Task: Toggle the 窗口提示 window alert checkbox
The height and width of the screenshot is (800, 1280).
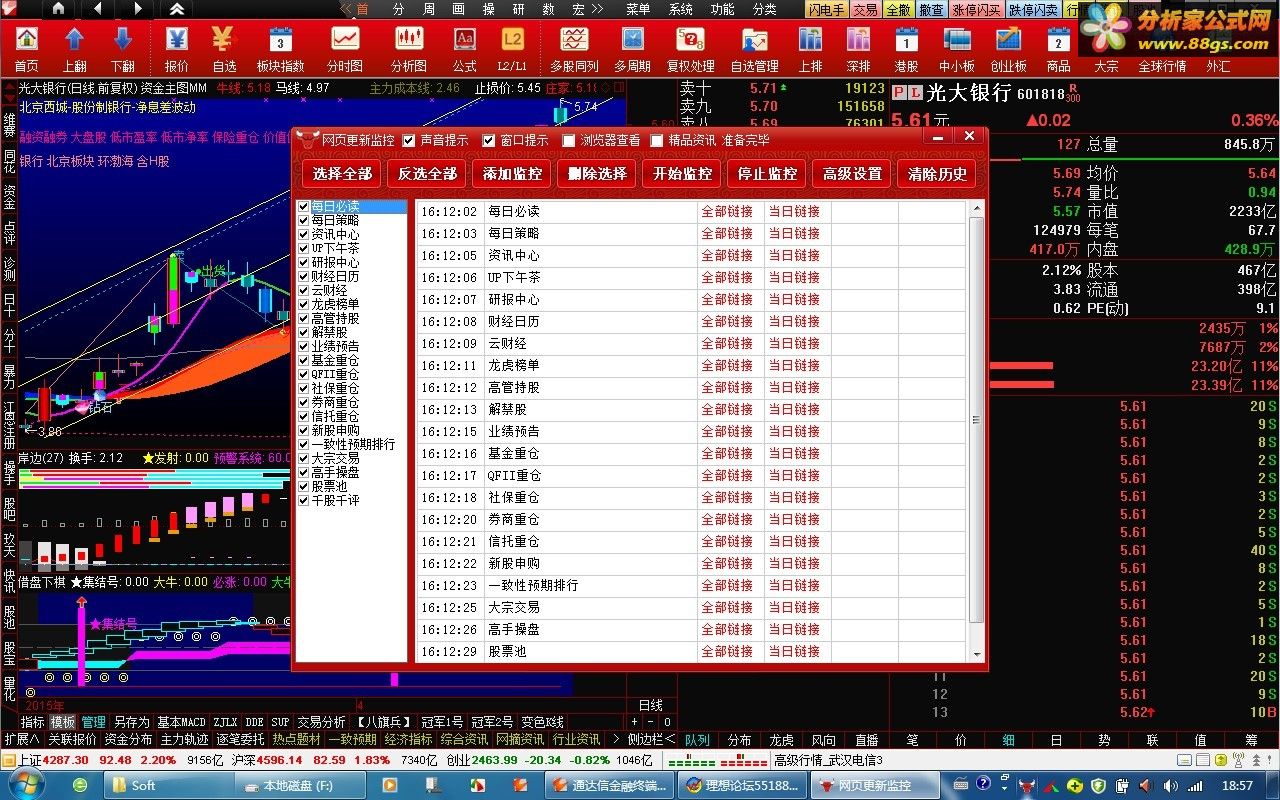Action: pyautogui.click(x=489, y=141)
